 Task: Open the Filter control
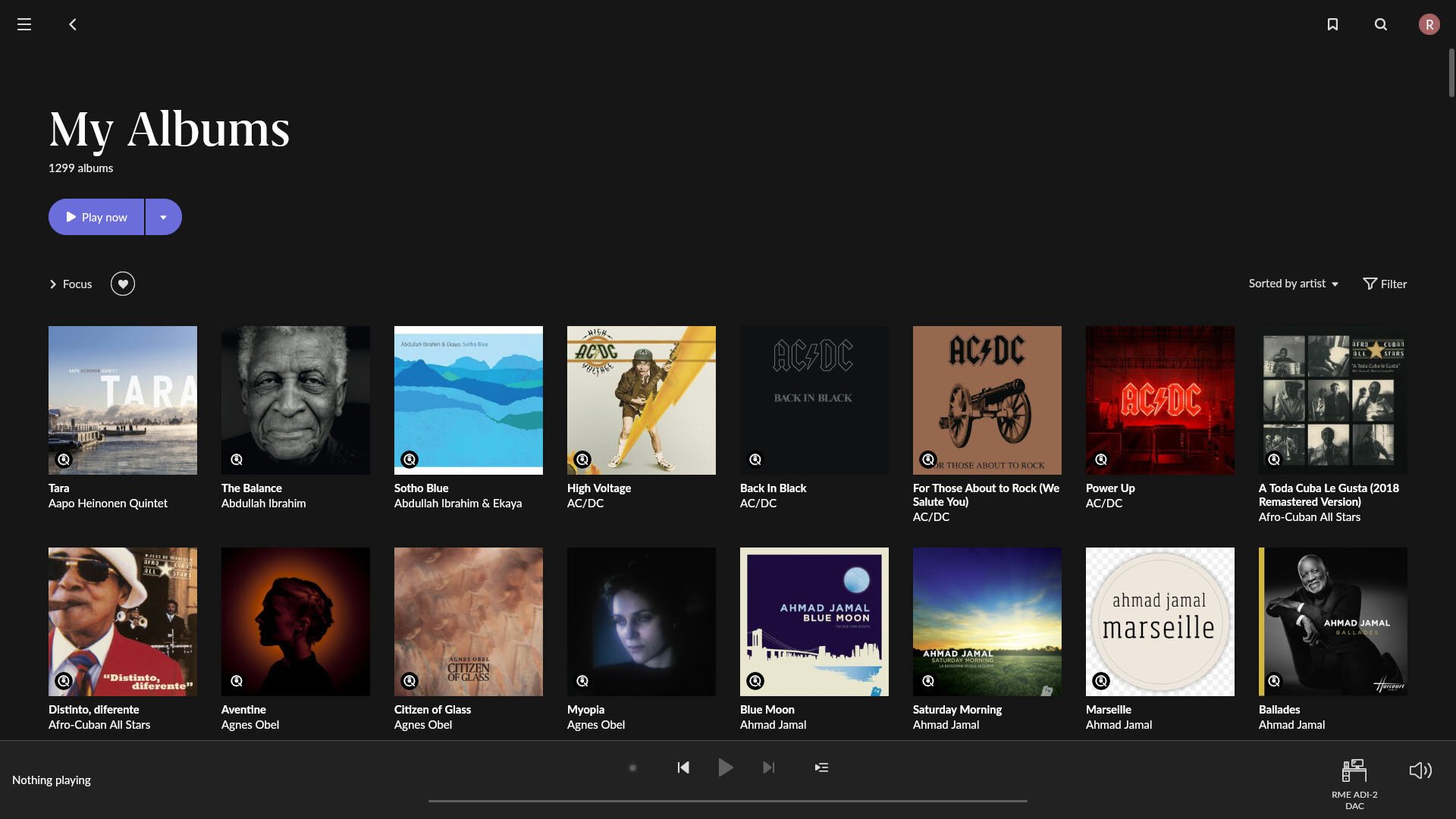click(x=1385, y=284)
